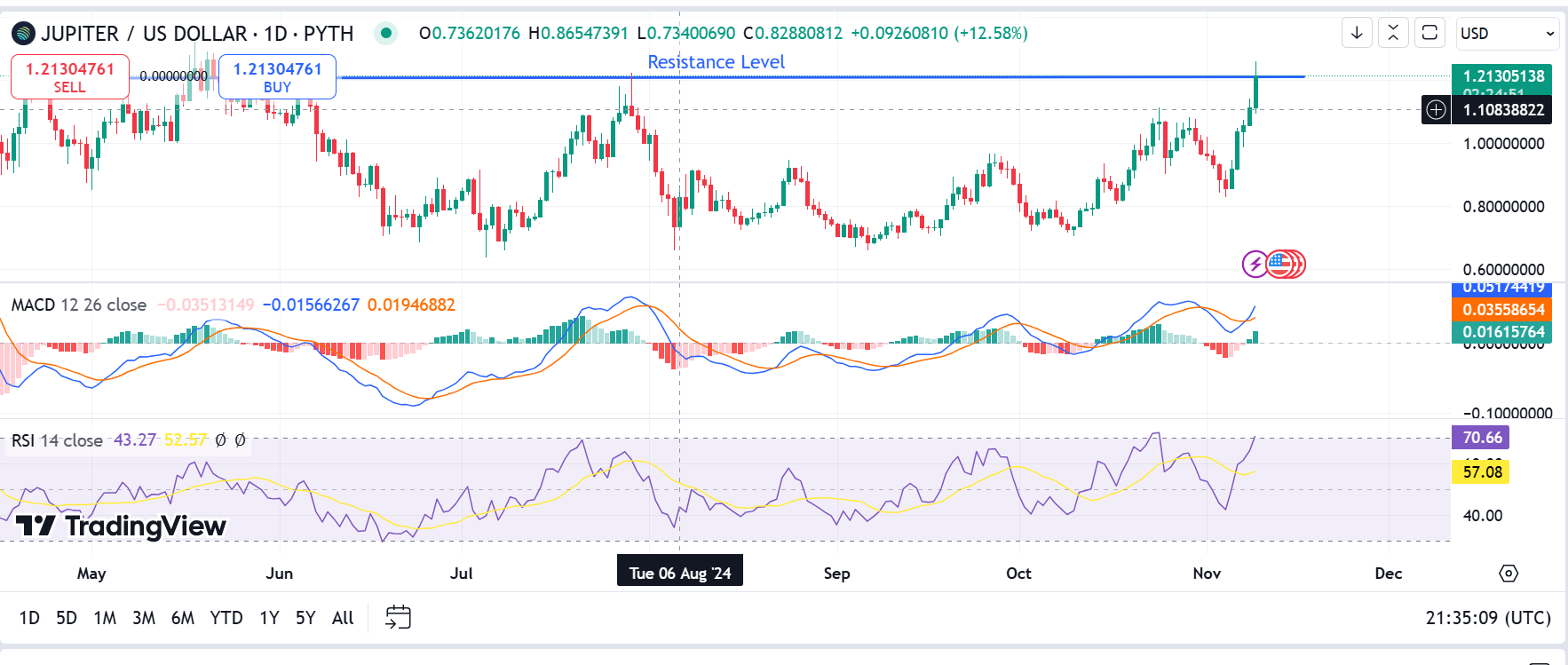The width and height of the screenshot is (1568, 665).
Task: Select the 6M time range
Action: tap(183, 618)
